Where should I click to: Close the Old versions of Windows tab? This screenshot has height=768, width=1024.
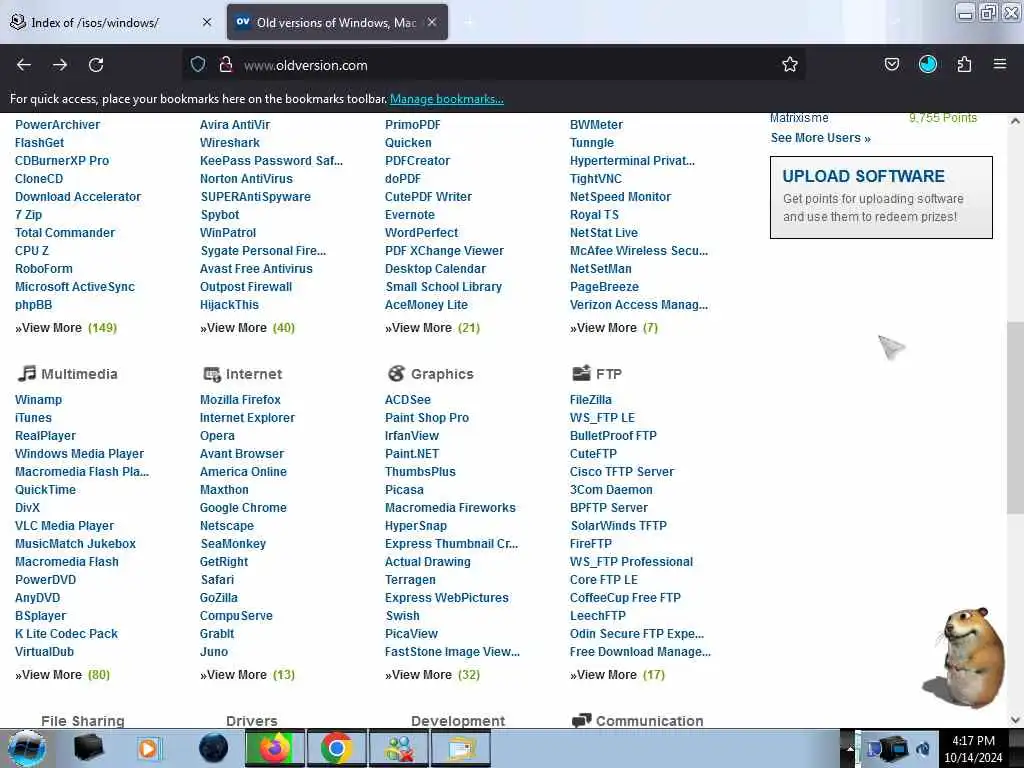432,22
